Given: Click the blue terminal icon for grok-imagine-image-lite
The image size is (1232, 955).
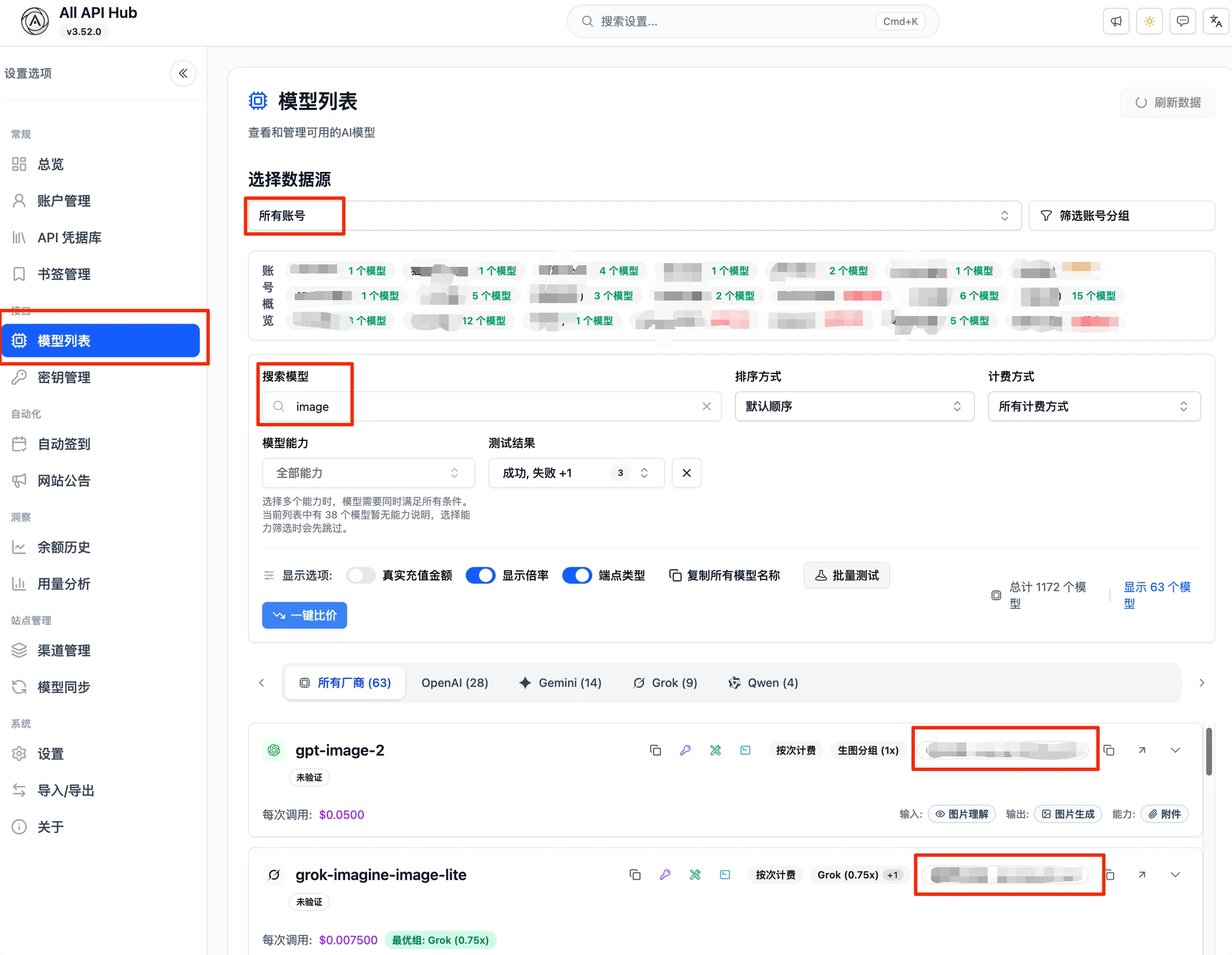Looking at the screenshot, I should [725, 875].
